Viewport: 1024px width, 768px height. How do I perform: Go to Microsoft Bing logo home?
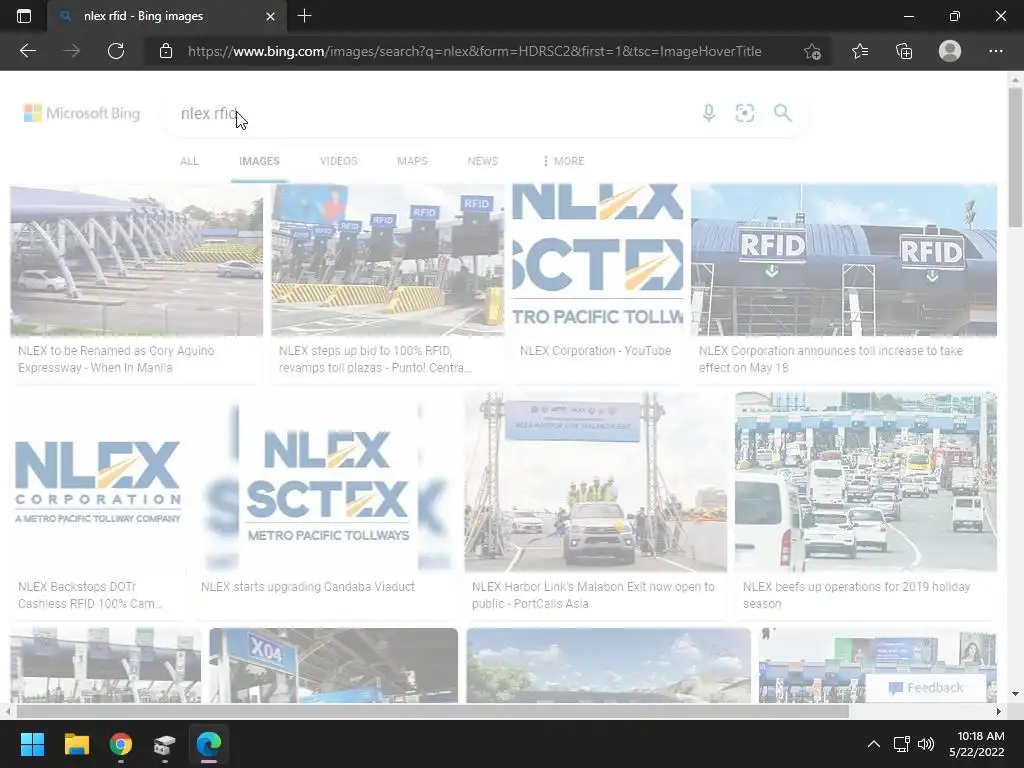click(x=82, y=113)
